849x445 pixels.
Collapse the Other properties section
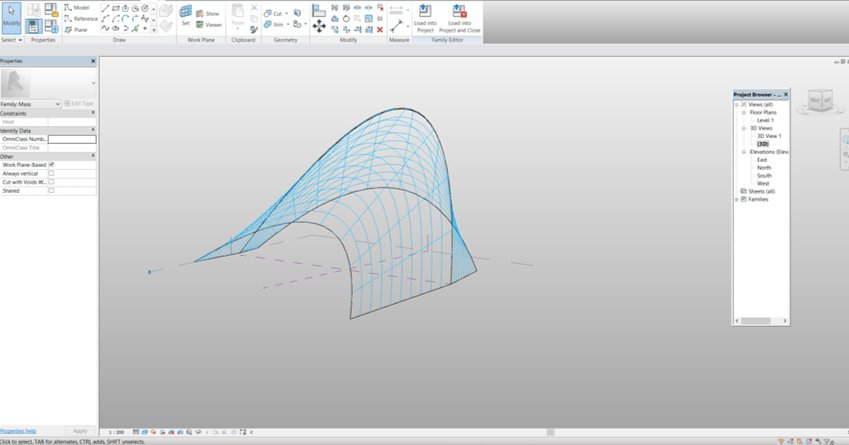tap(93, 156)
